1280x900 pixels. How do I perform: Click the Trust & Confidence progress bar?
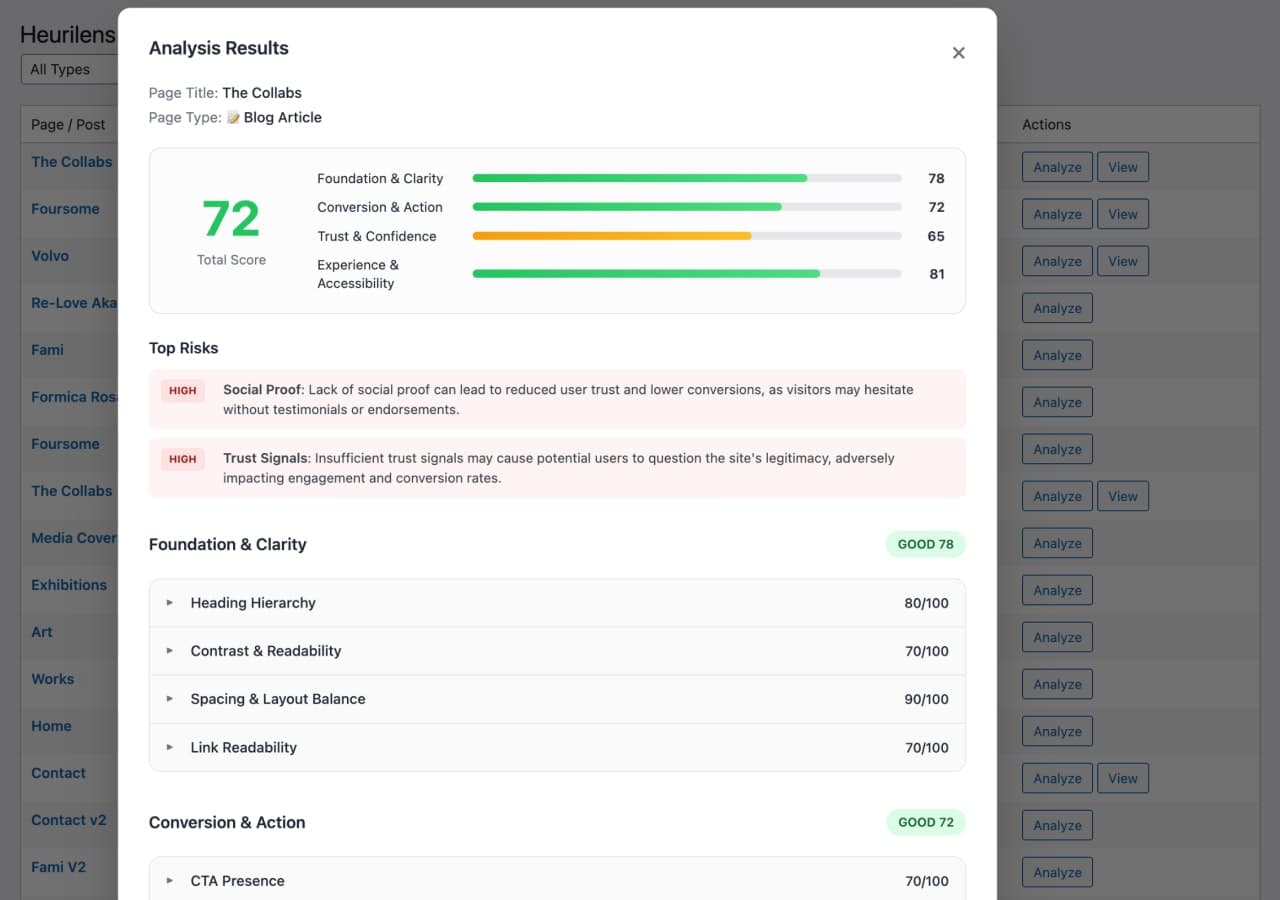(687, 236)
